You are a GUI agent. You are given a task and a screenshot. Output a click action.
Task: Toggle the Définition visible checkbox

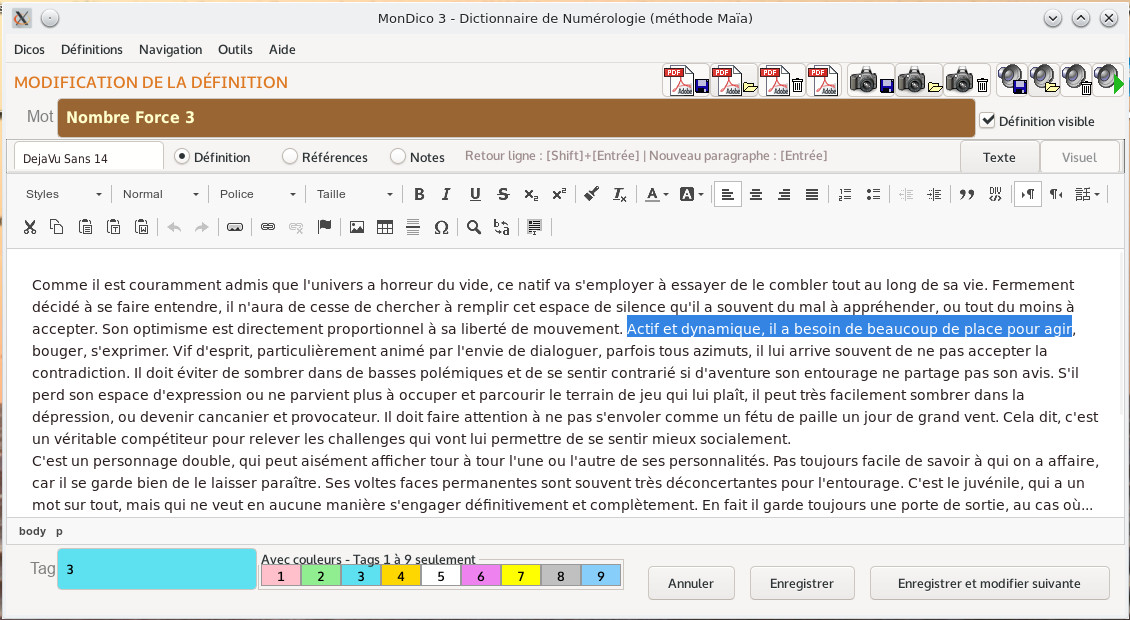(x=988, y=120)
